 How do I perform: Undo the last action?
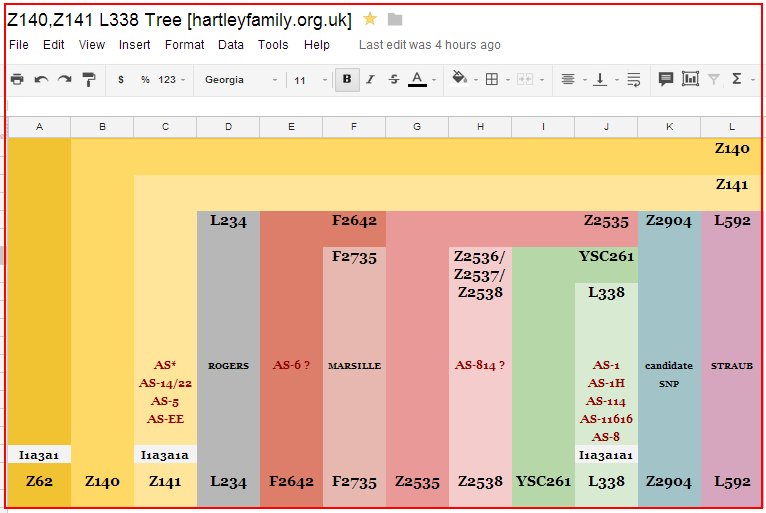41,79
